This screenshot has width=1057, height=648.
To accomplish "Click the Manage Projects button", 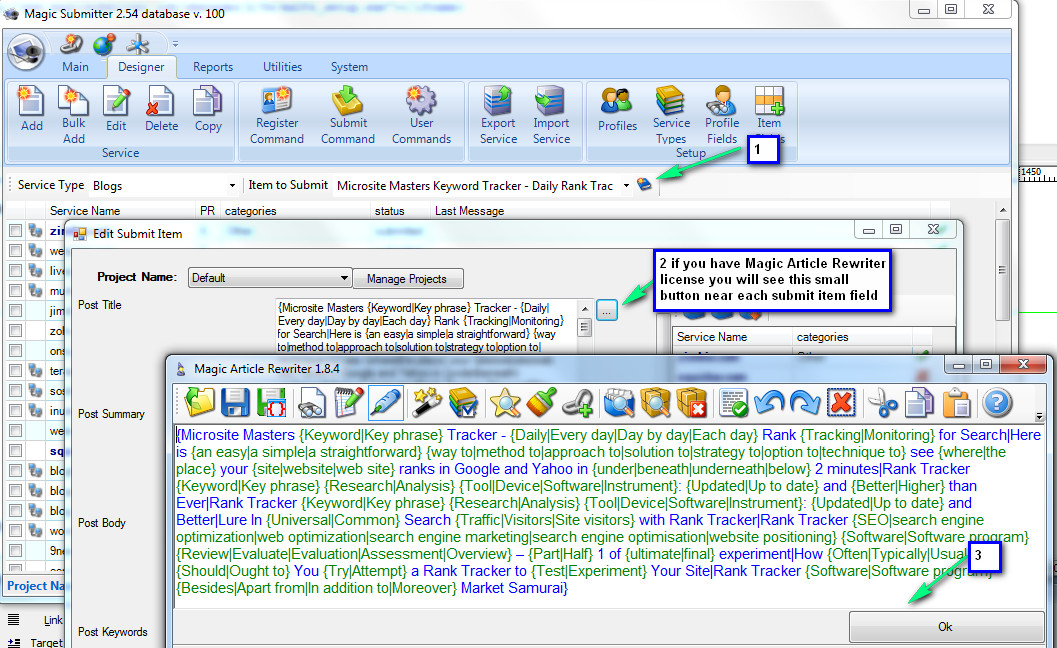I will coord(407,278).
